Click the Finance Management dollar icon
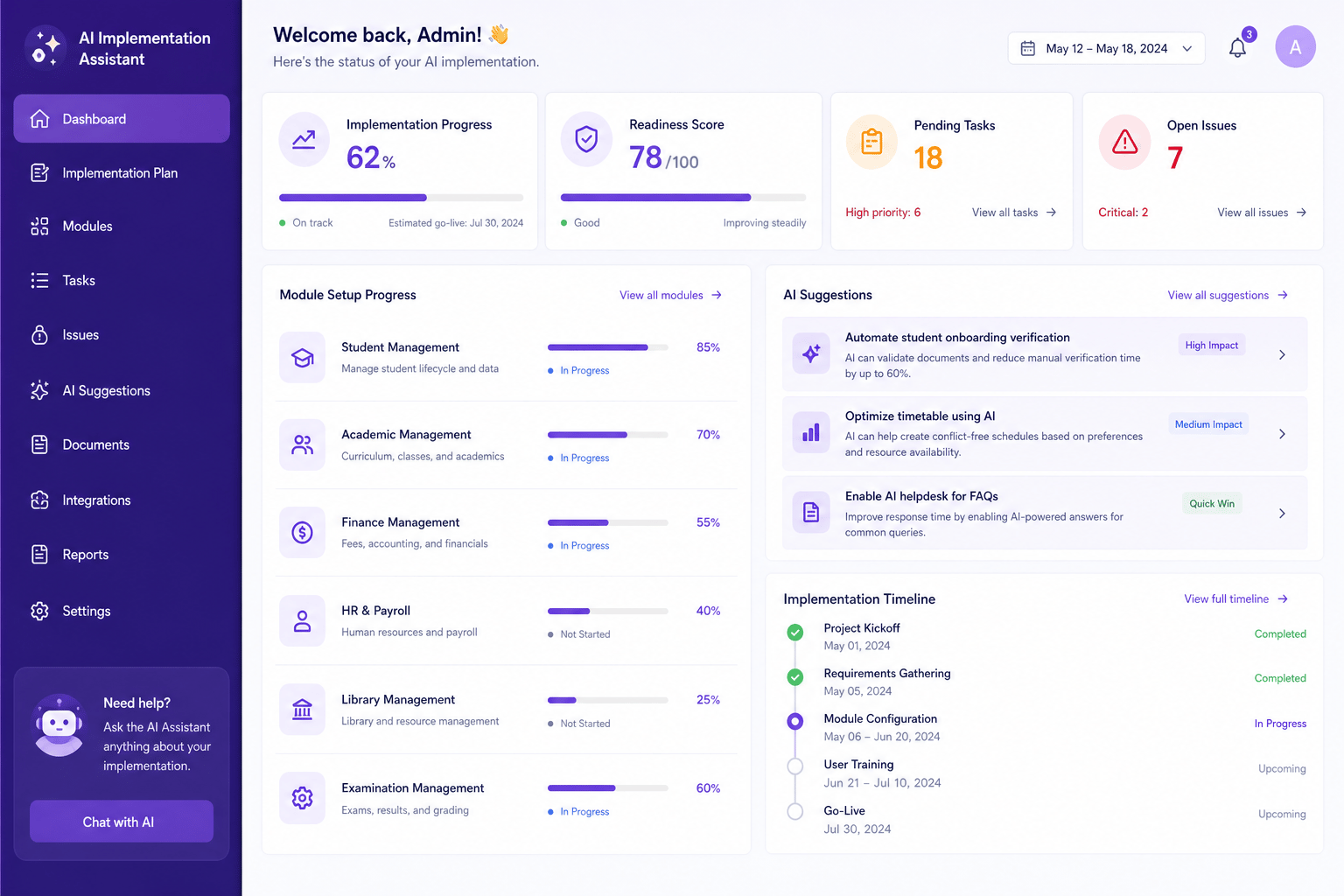Screen dimensions: 1344x896 [x=303, y=532]
